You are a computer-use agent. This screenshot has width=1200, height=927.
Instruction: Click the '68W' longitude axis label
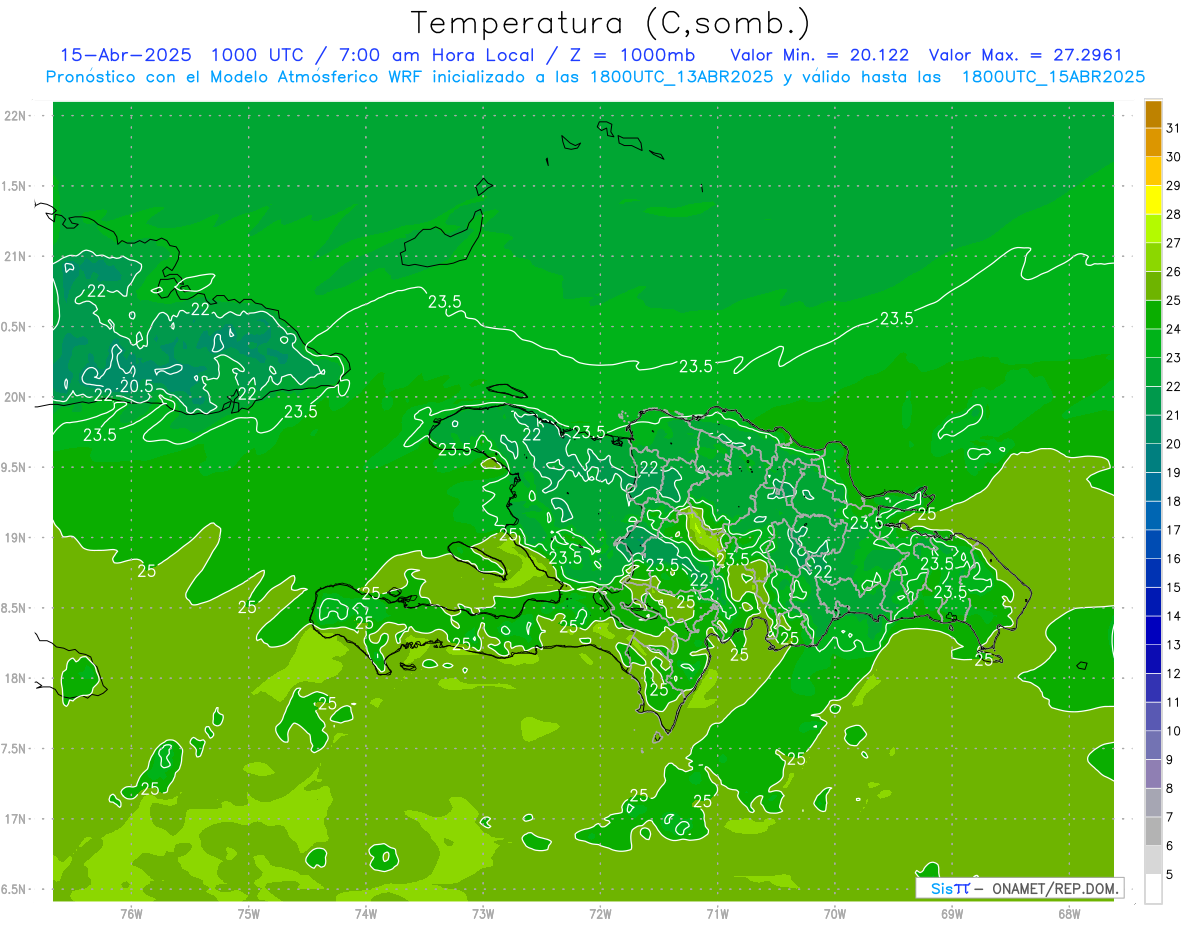[x=1069, y=913]
